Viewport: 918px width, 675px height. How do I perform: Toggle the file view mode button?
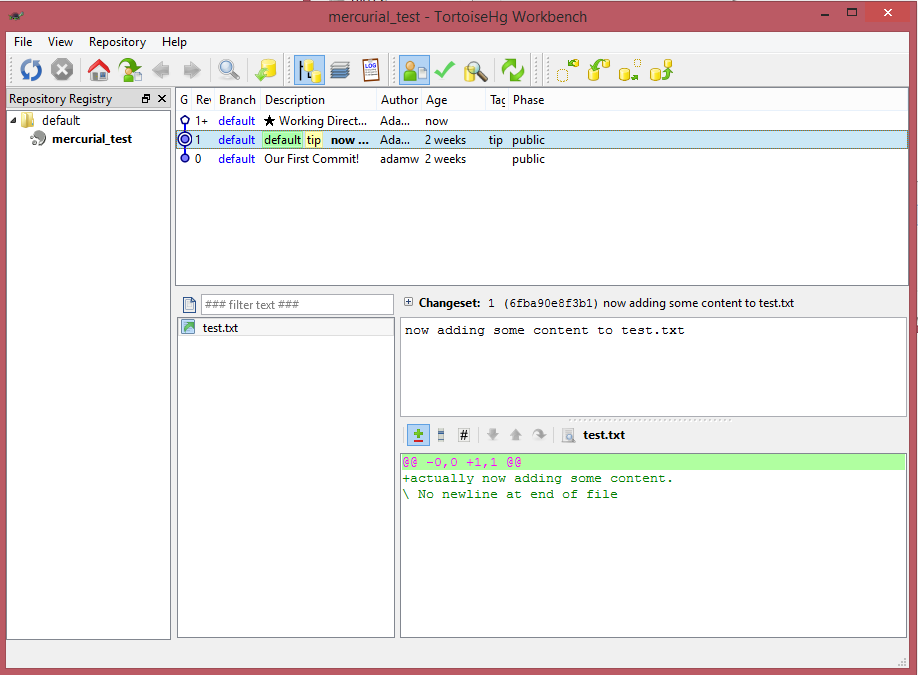[441, 435]
